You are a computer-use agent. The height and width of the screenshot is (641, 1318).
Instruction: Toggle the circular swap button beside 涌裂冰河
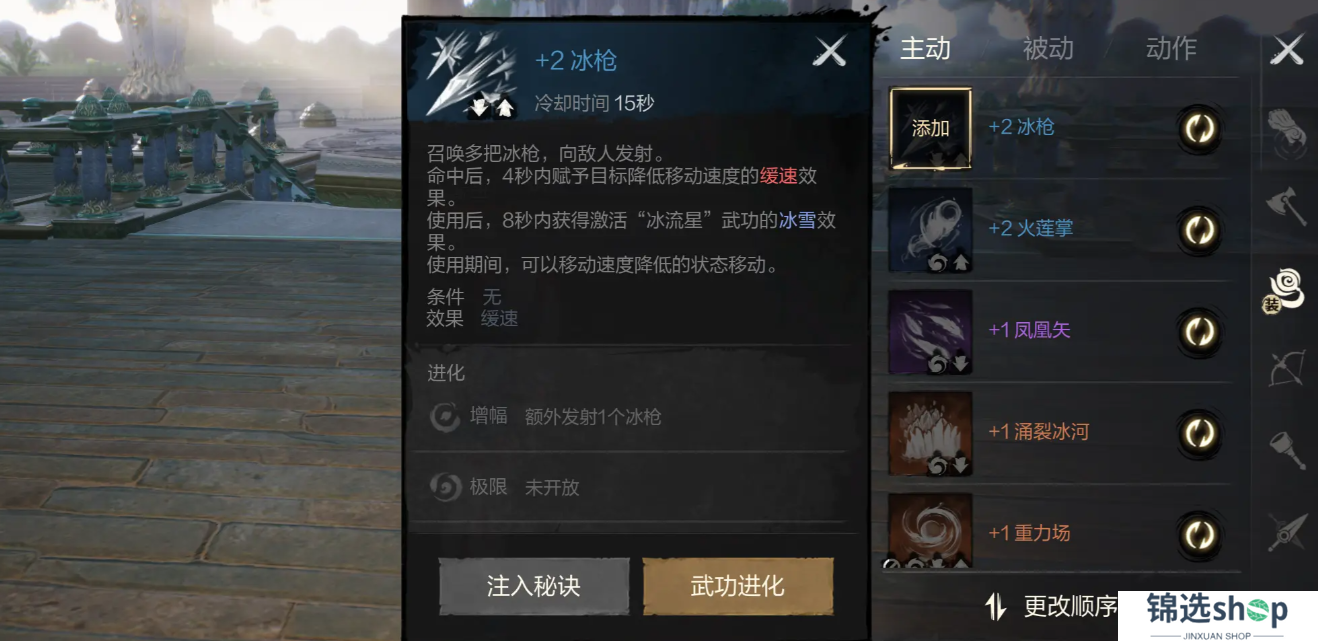point(1198,433)
